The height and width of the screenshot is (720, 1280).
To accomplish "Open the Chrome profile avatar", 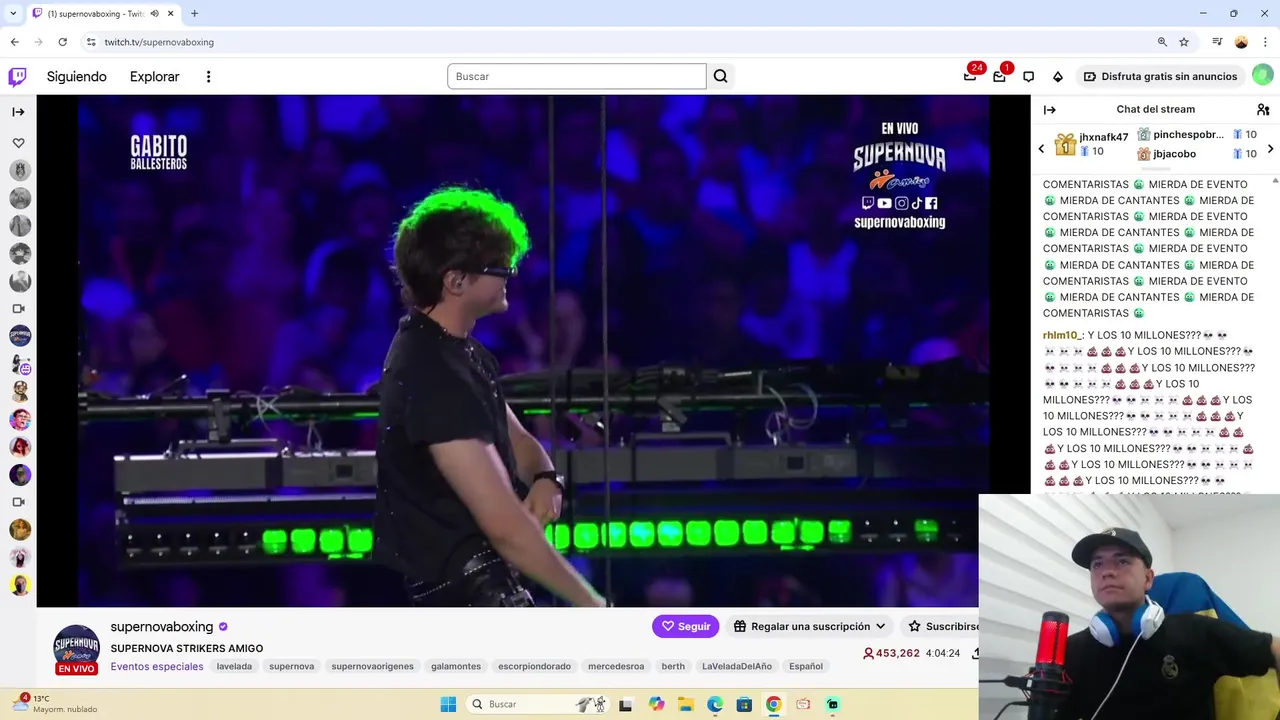I will click(x=1241, y=42).
